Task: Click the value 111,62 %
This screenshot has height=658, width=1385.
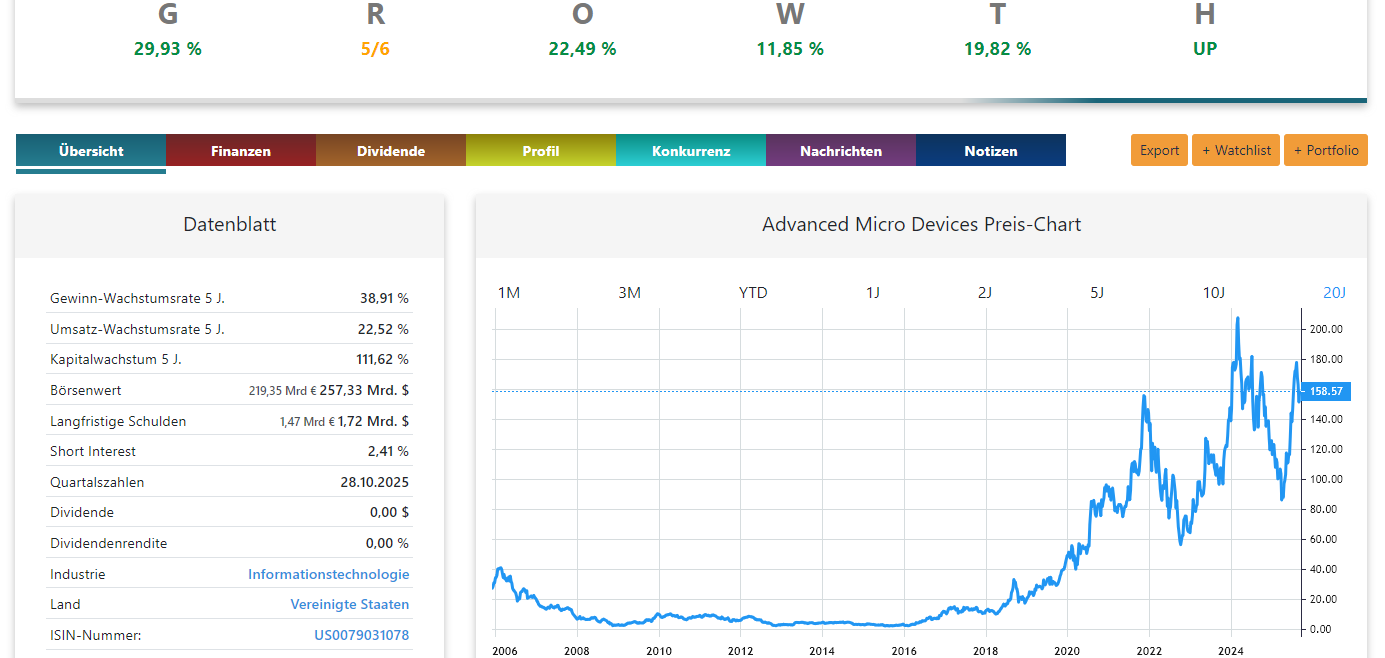Action: pos(381,359)
